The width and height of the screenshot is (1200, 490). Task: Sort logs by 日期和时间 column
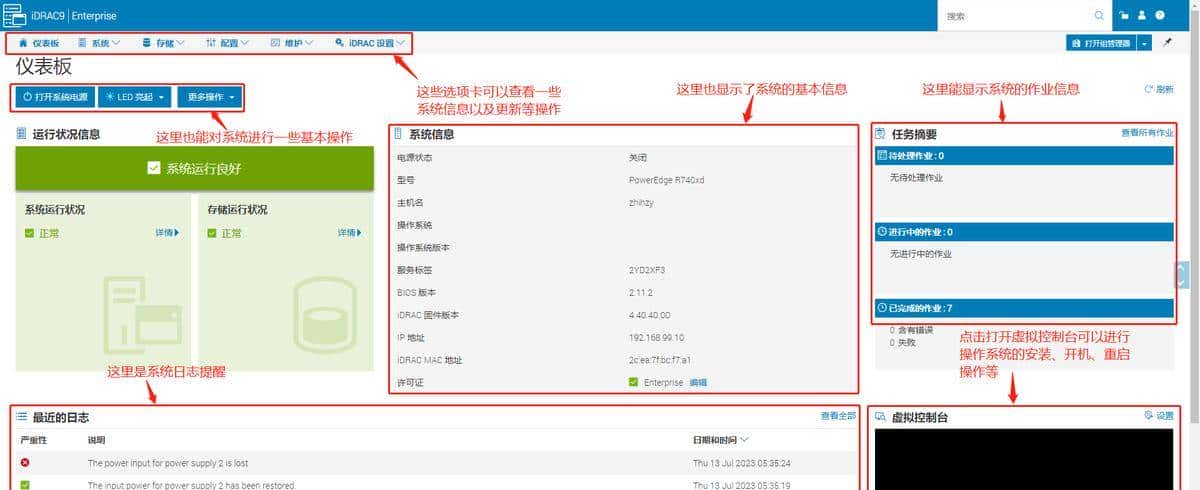721,439
